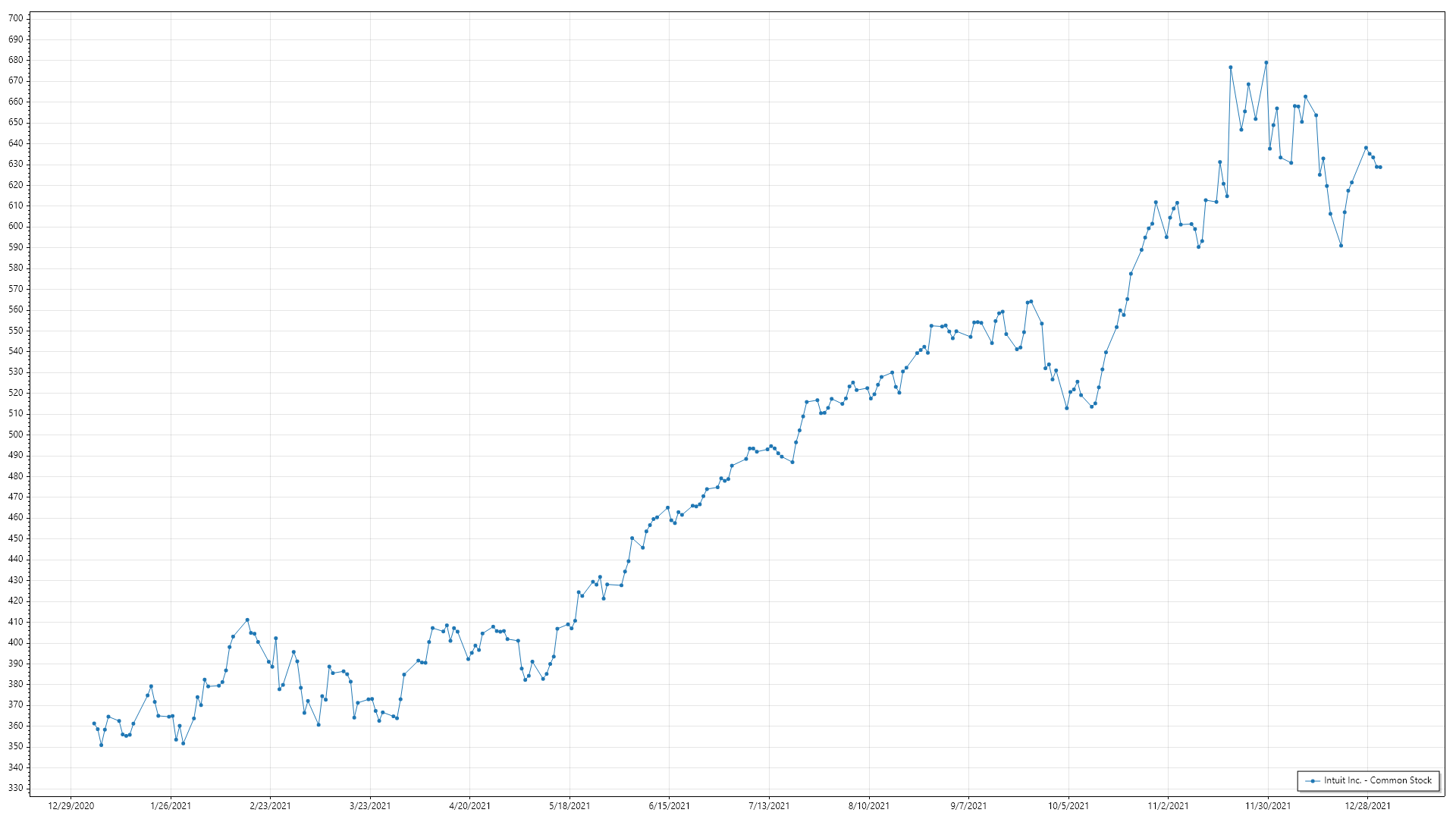Click the 2/23/2021 x-axis date label

[270, 806]
